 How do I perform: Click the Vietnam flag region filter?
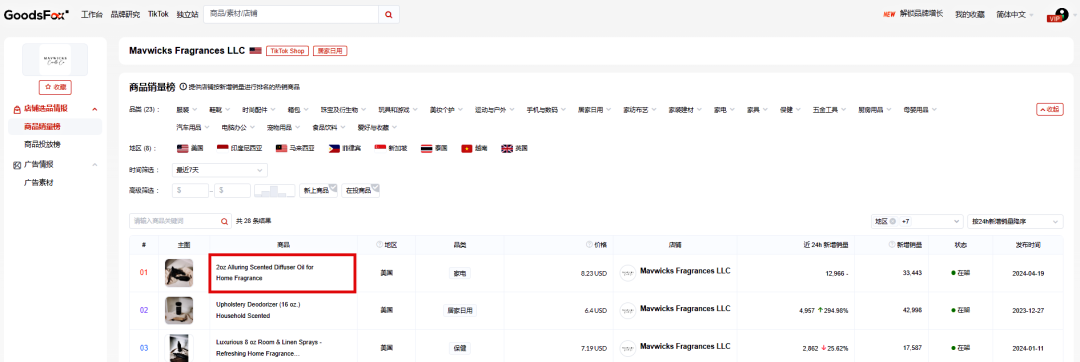pyautogui.click(x=468, y=148)
